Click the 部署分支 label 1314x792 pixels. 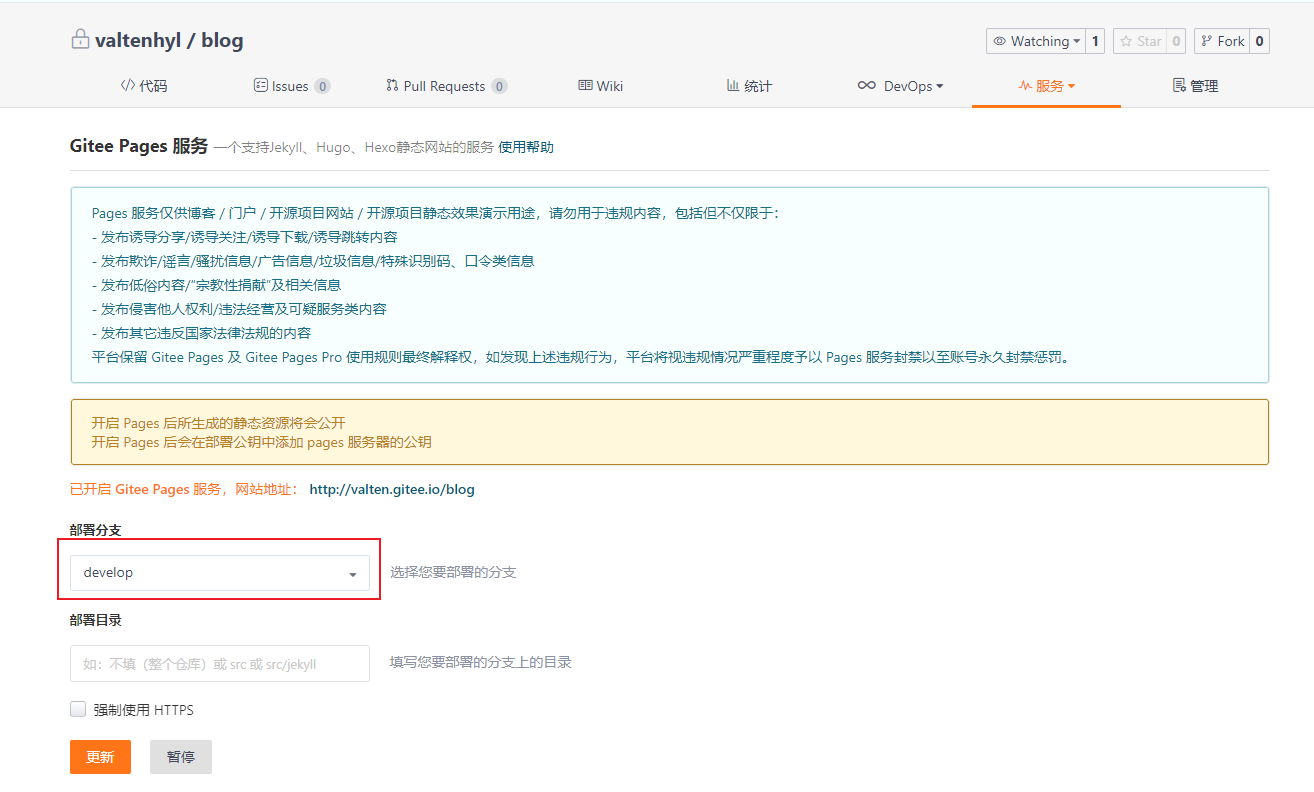pos(96,529)
